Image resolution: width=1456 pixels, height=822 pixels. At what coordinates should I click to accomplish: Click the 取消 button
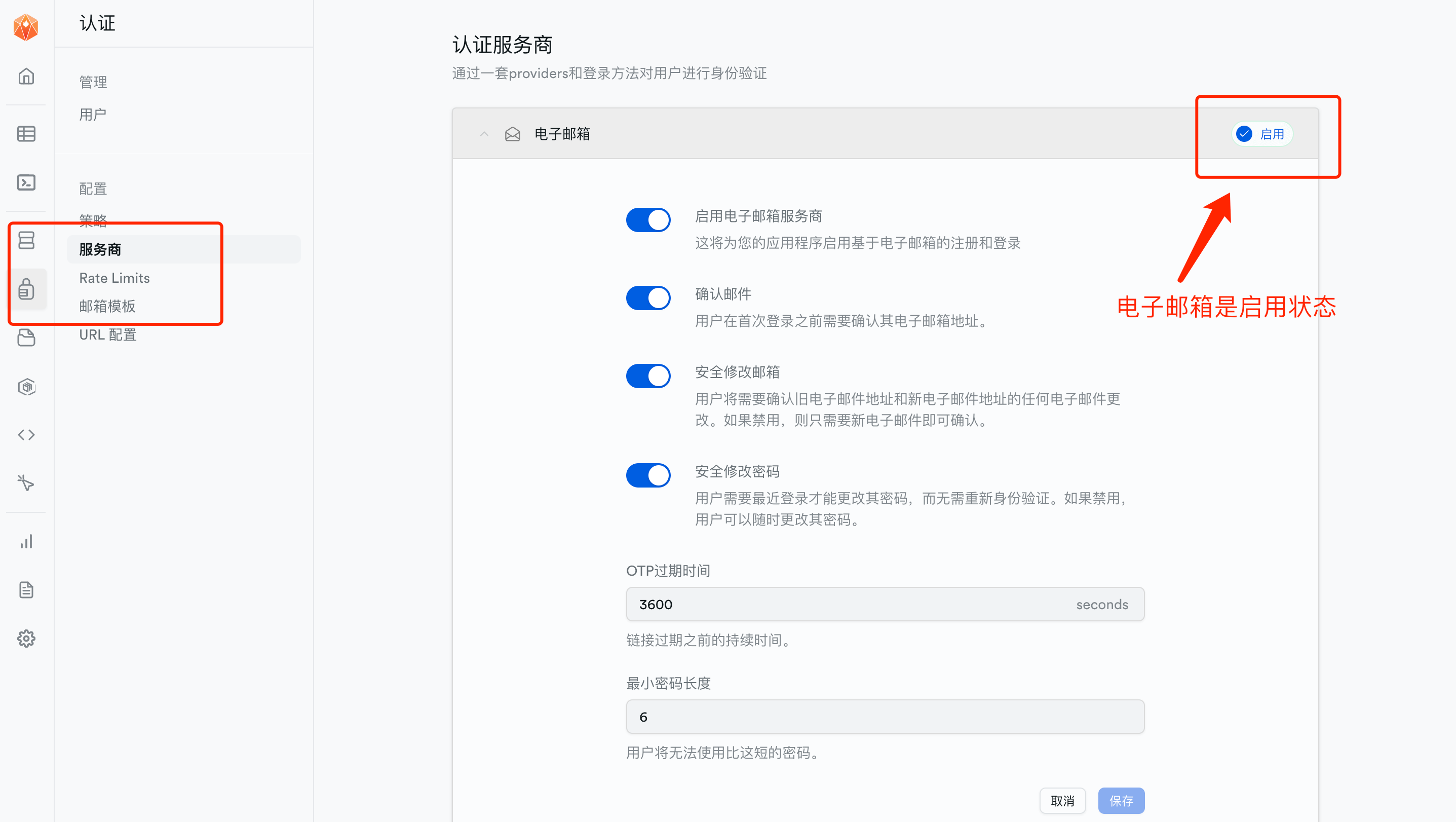(x=1062, y=801)
